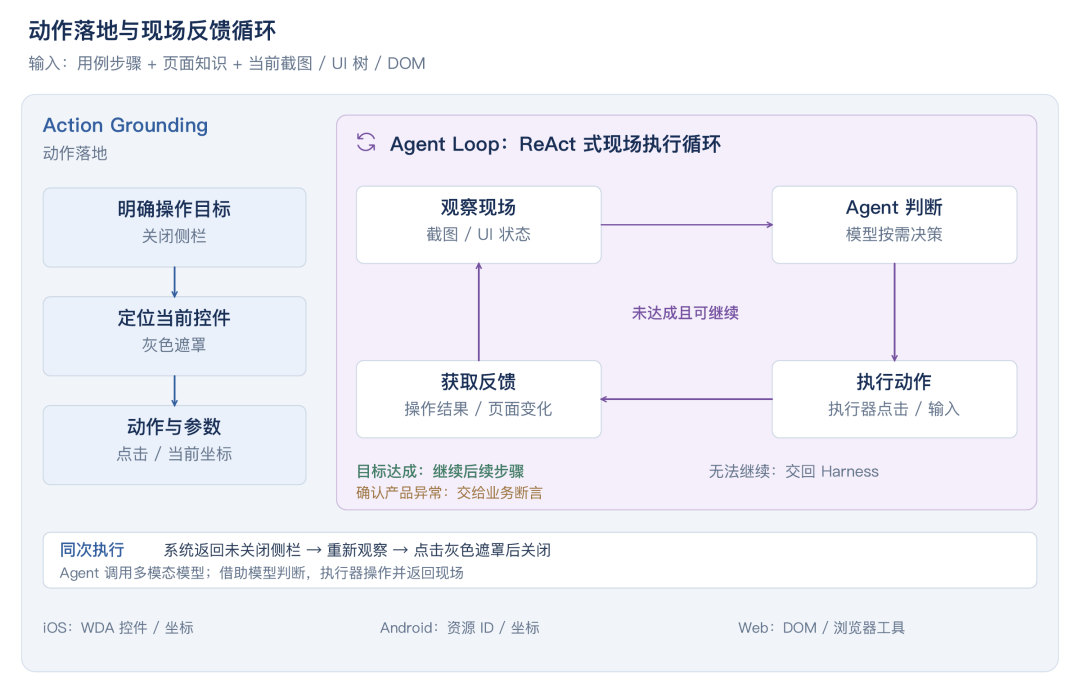The width and height of the screenshot is (1080, 677).
Task: Click "Web：DOM / 浏览器工具" footer text
Action: pos(822,627)
